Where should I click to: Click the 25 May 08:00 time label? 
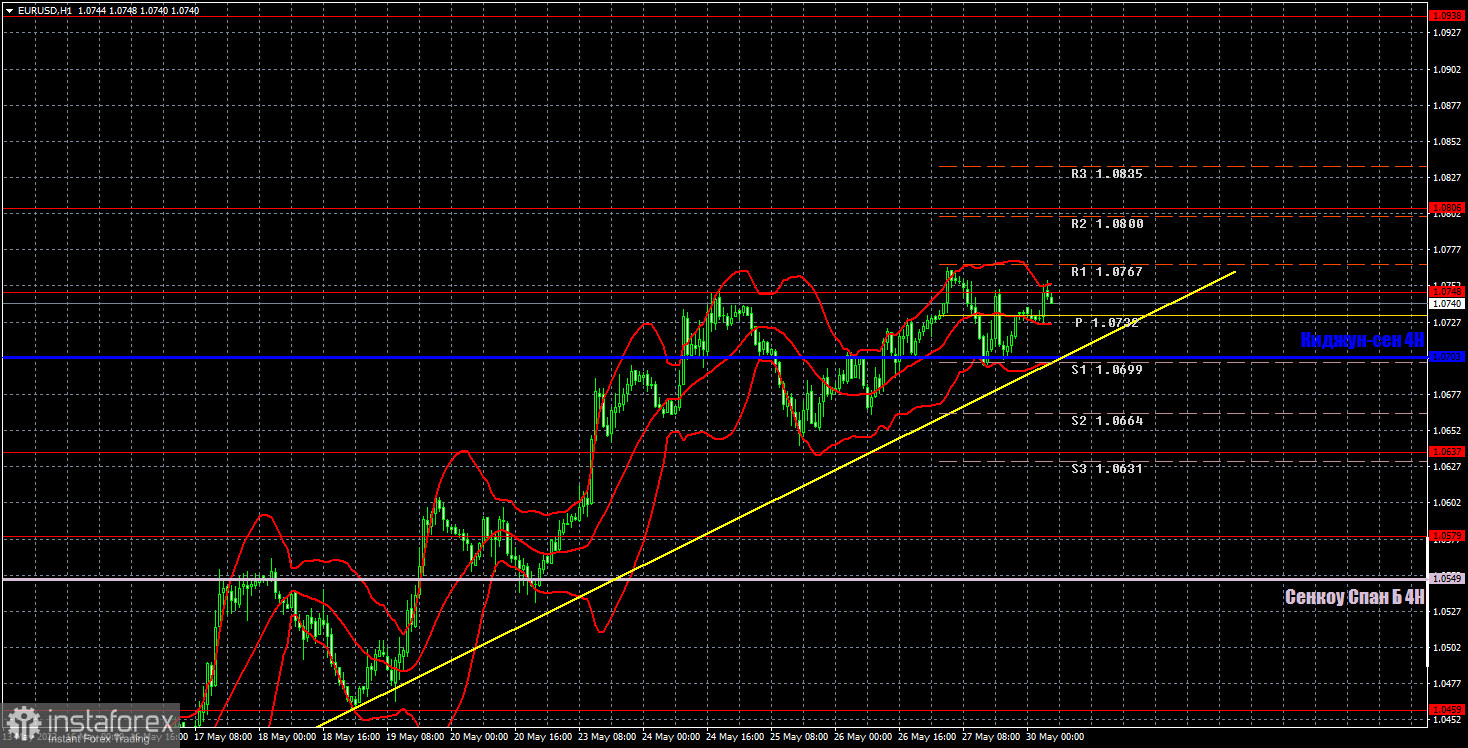coord(797,739)
